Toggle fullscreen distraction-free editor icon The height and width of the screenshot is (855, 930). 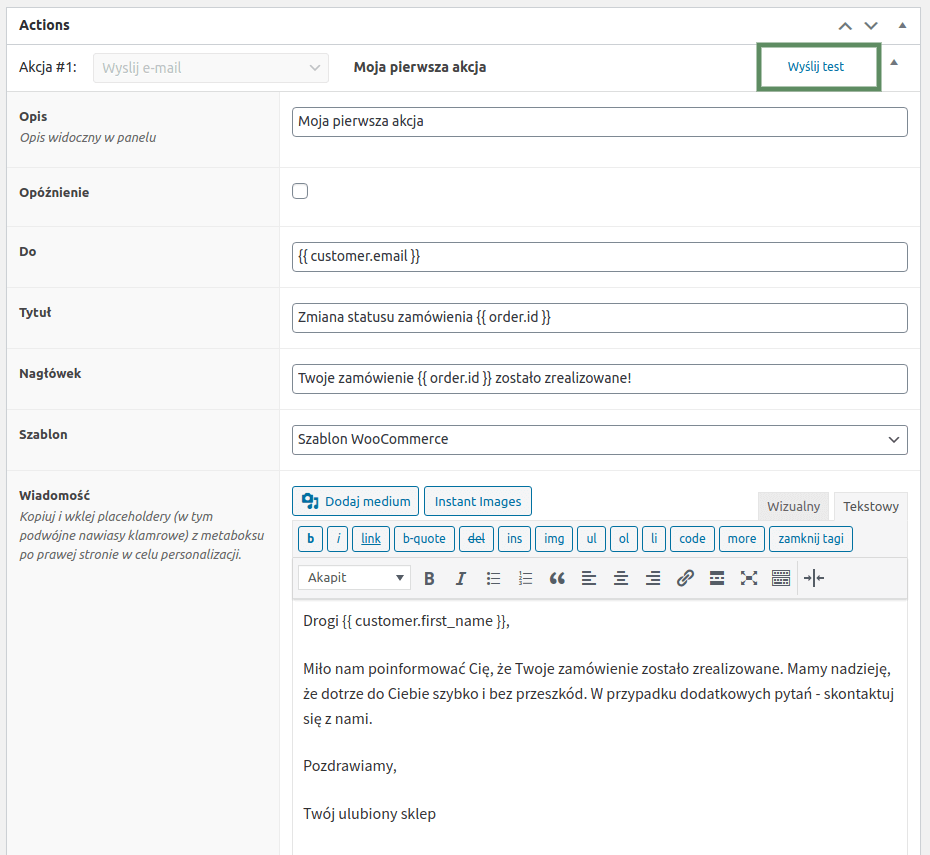pos(749,578)
